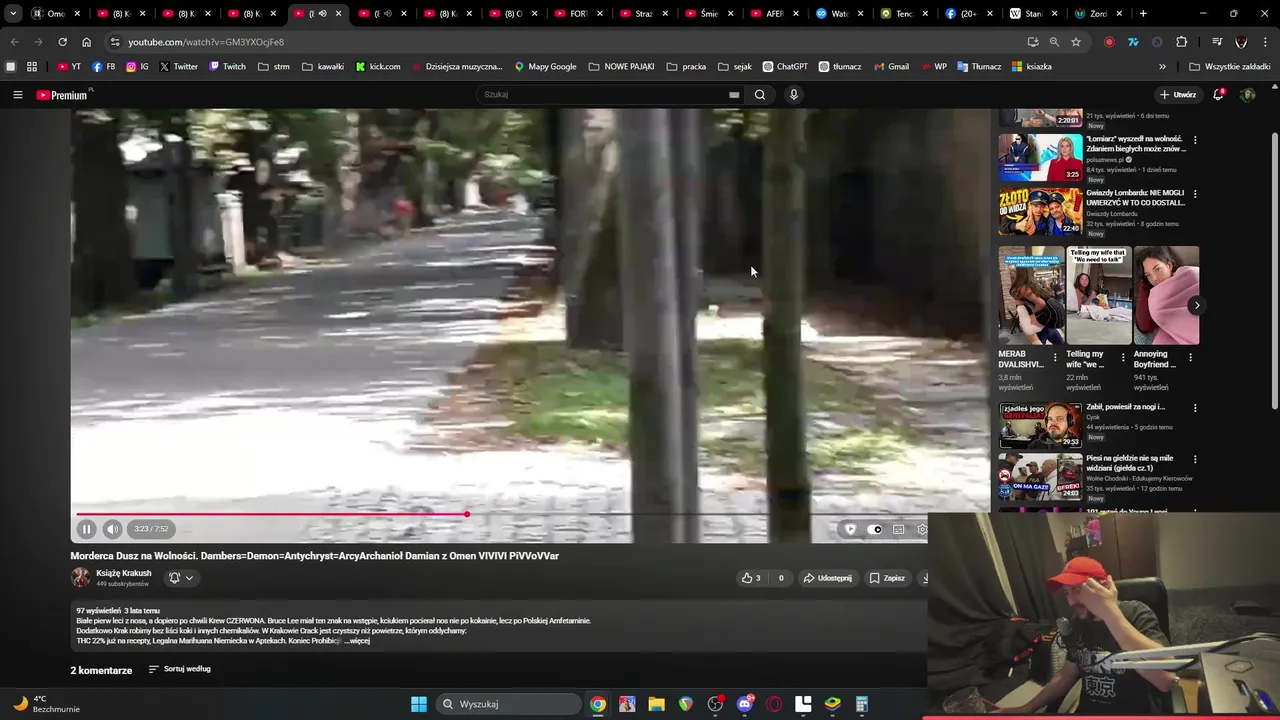Open the Chrome apps grid shortcut
The width and height of the screenshot is (1280, 720).
click(32, 67)
